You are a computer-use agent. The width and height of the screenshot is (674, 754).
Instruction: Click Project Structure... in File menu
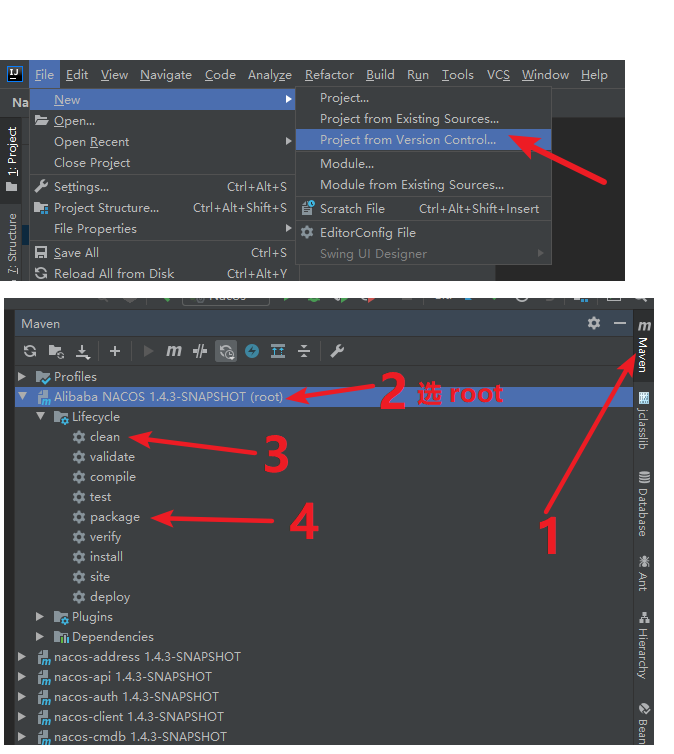pyautogui.click(x=162, y=208)
